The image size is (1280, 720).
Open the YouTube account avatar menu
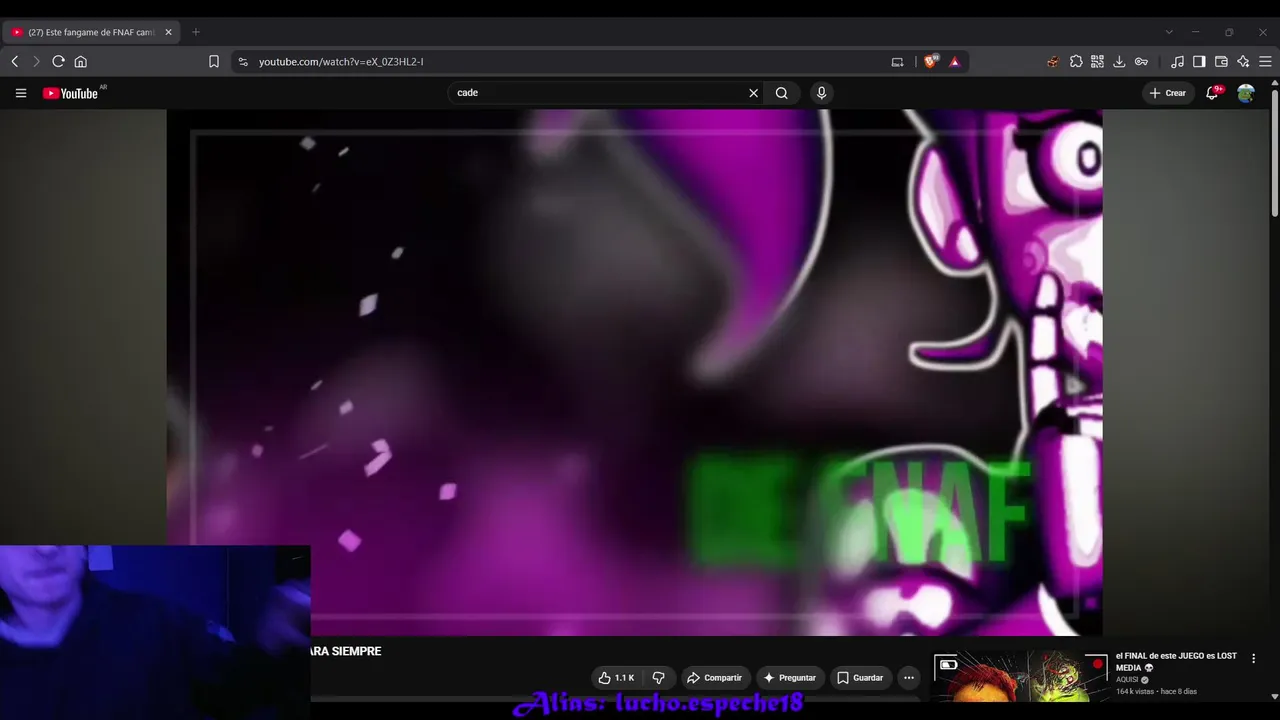[1246, 93]
